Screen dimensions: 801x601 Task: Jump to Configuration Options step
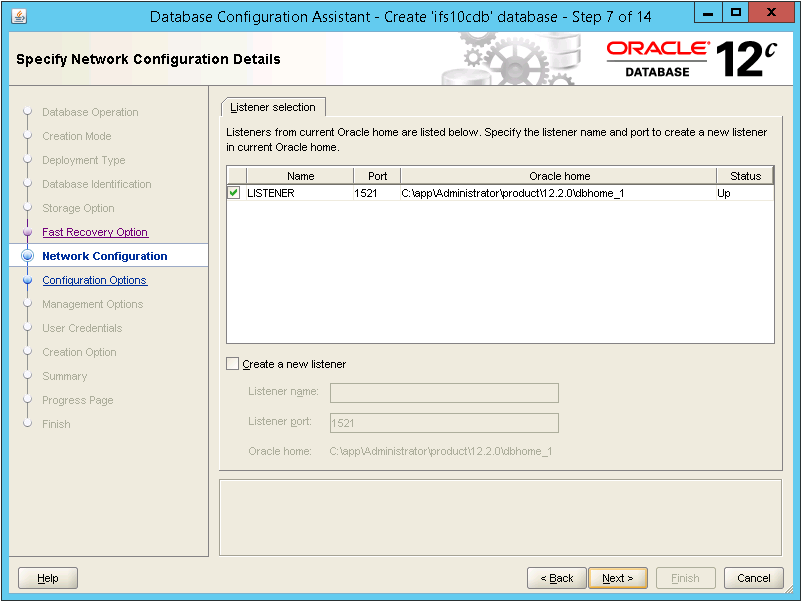[x=94, y=281]
